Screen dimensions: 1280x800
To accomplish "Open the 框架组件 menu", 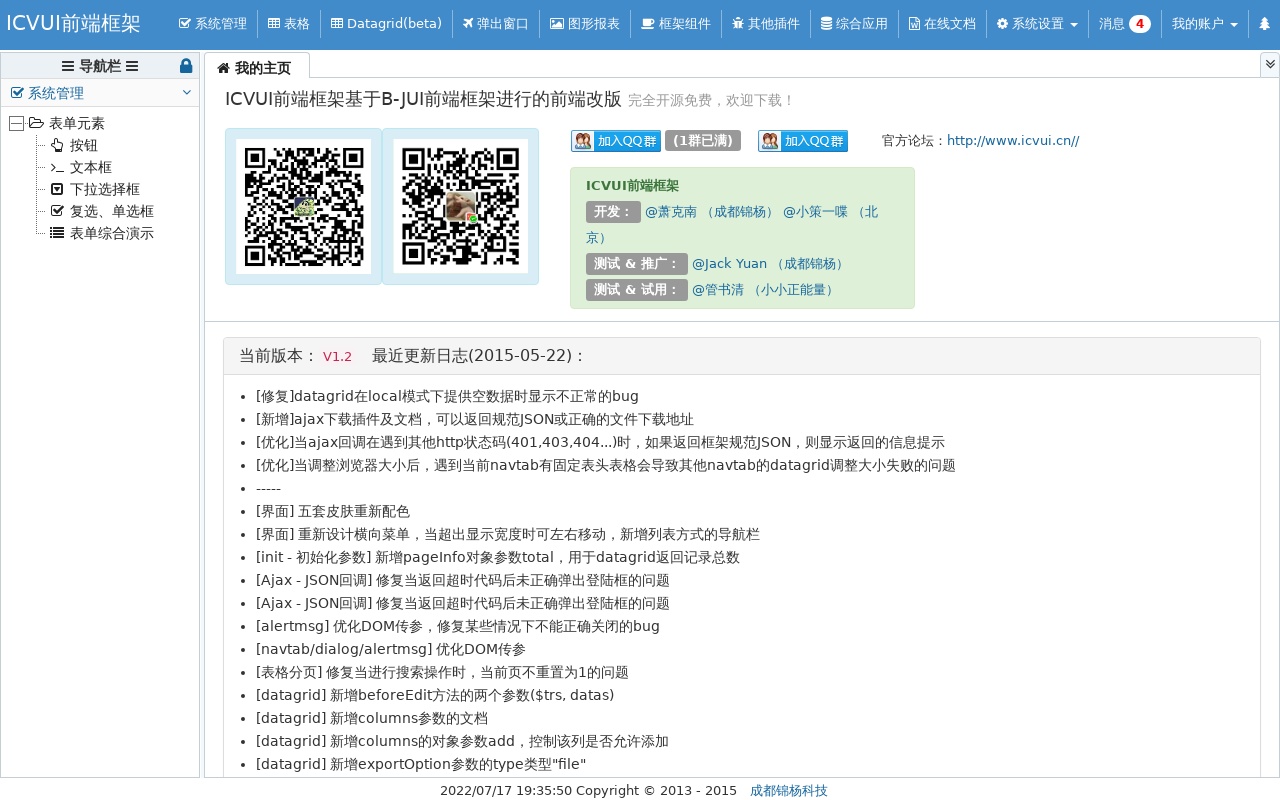I will coord(675,23).
